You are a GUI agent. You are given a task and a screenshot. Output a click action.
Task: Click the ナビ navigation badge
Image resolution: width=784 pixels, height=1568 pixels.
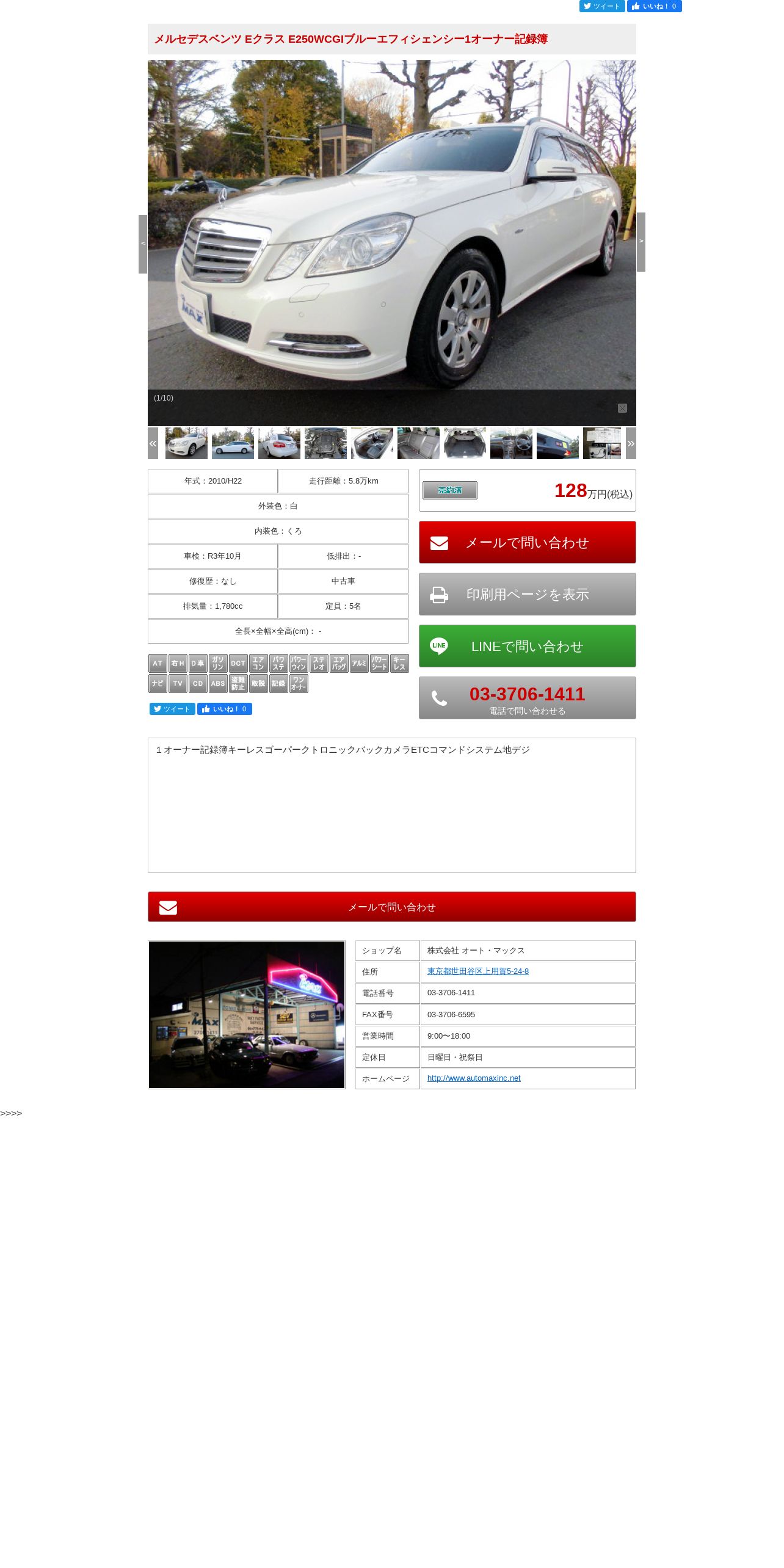tap(158, 683)
